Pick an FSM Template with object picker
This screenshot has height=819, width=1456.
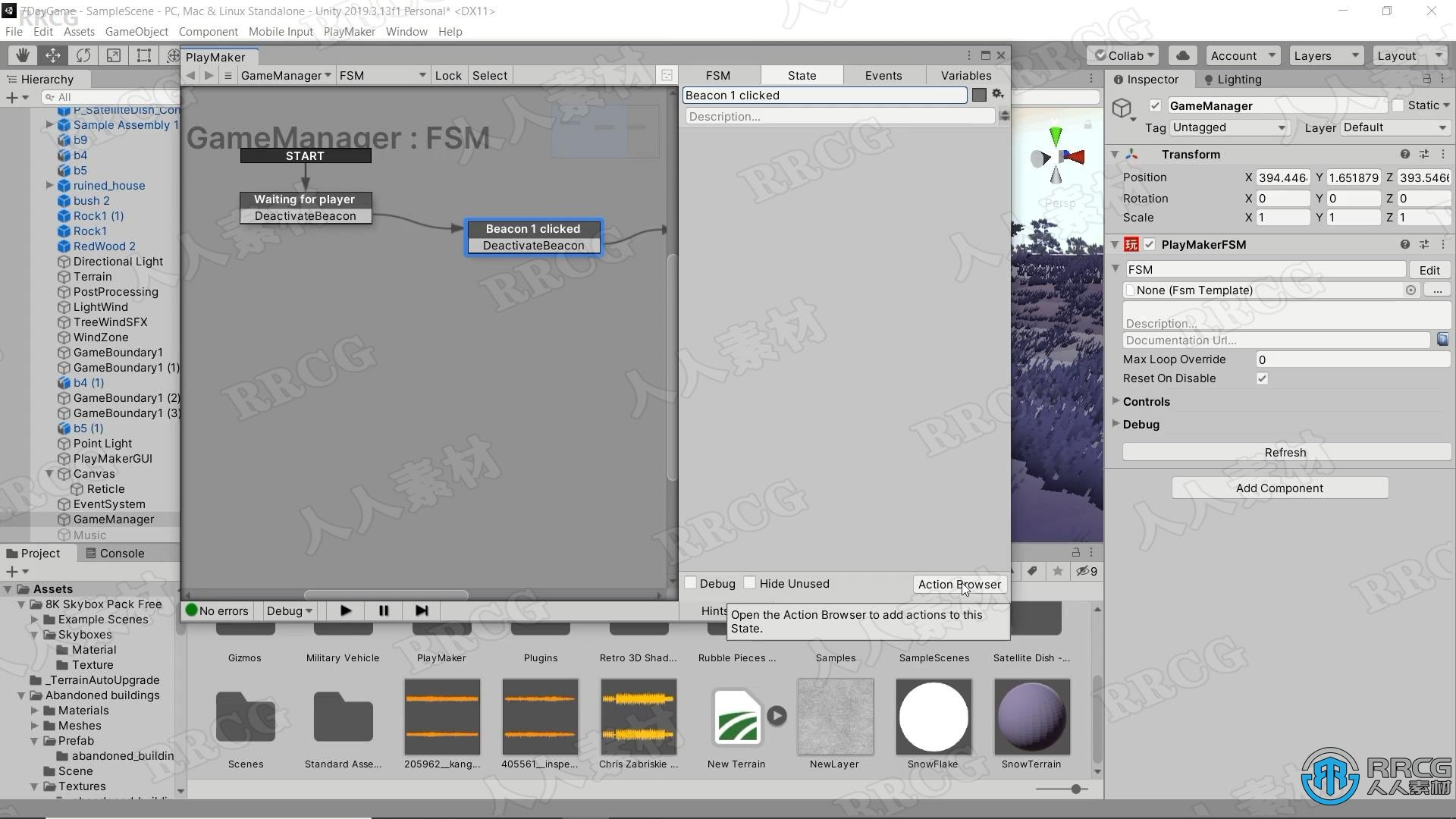point(1410,290)
